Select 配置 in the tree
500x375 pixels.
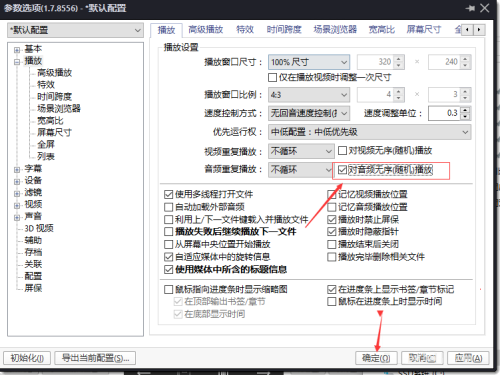coord(33,276)
